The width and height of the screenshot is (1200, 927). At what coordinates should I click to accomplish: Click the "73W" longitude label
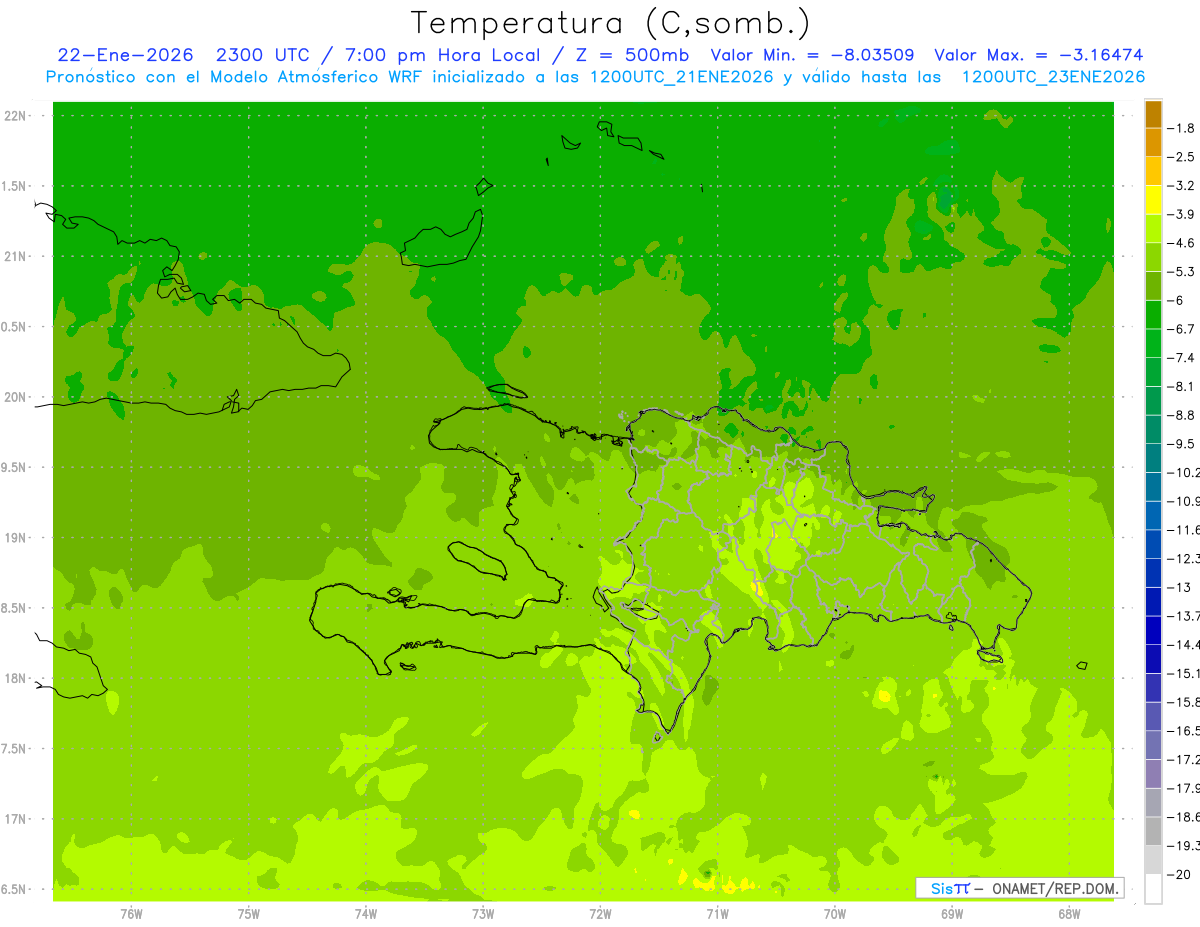483,914
